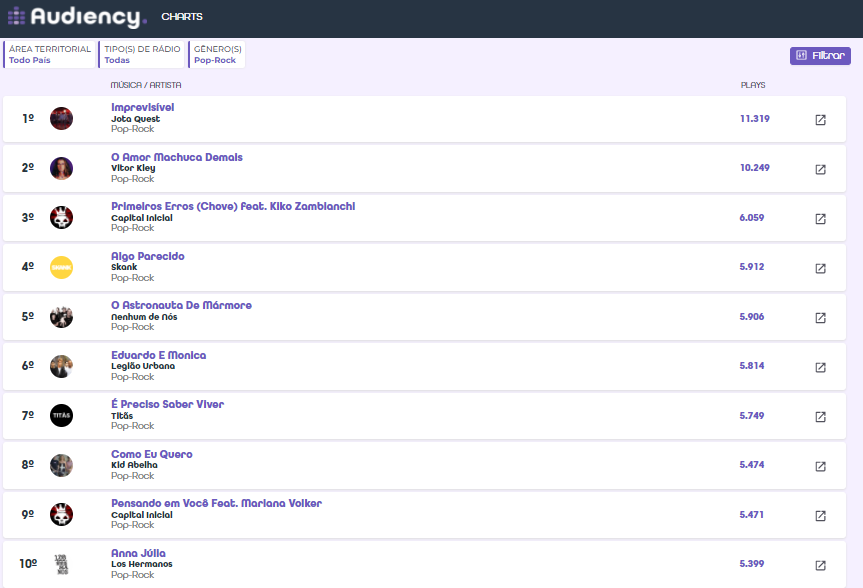Click plays count 11.319
Screen dimensions: 863x588
[x=755, y=118]
